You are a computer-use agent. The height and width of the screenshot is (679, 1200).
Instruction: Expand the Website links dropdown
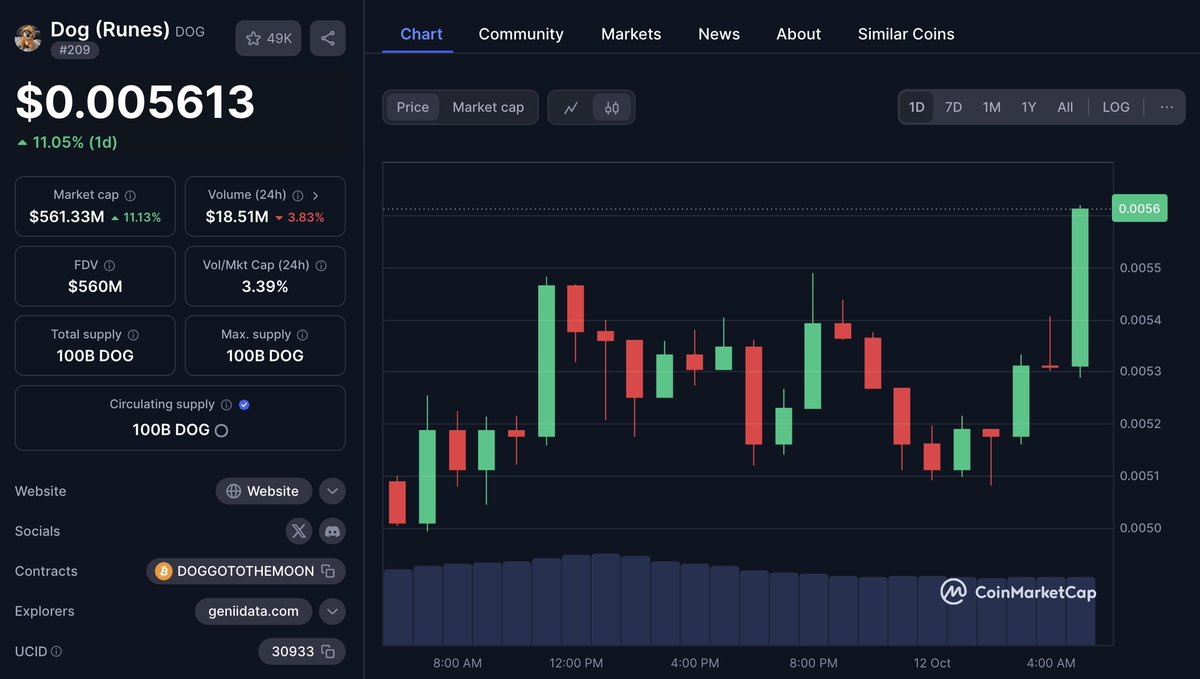pyautogui.click(x=333, y=491)
